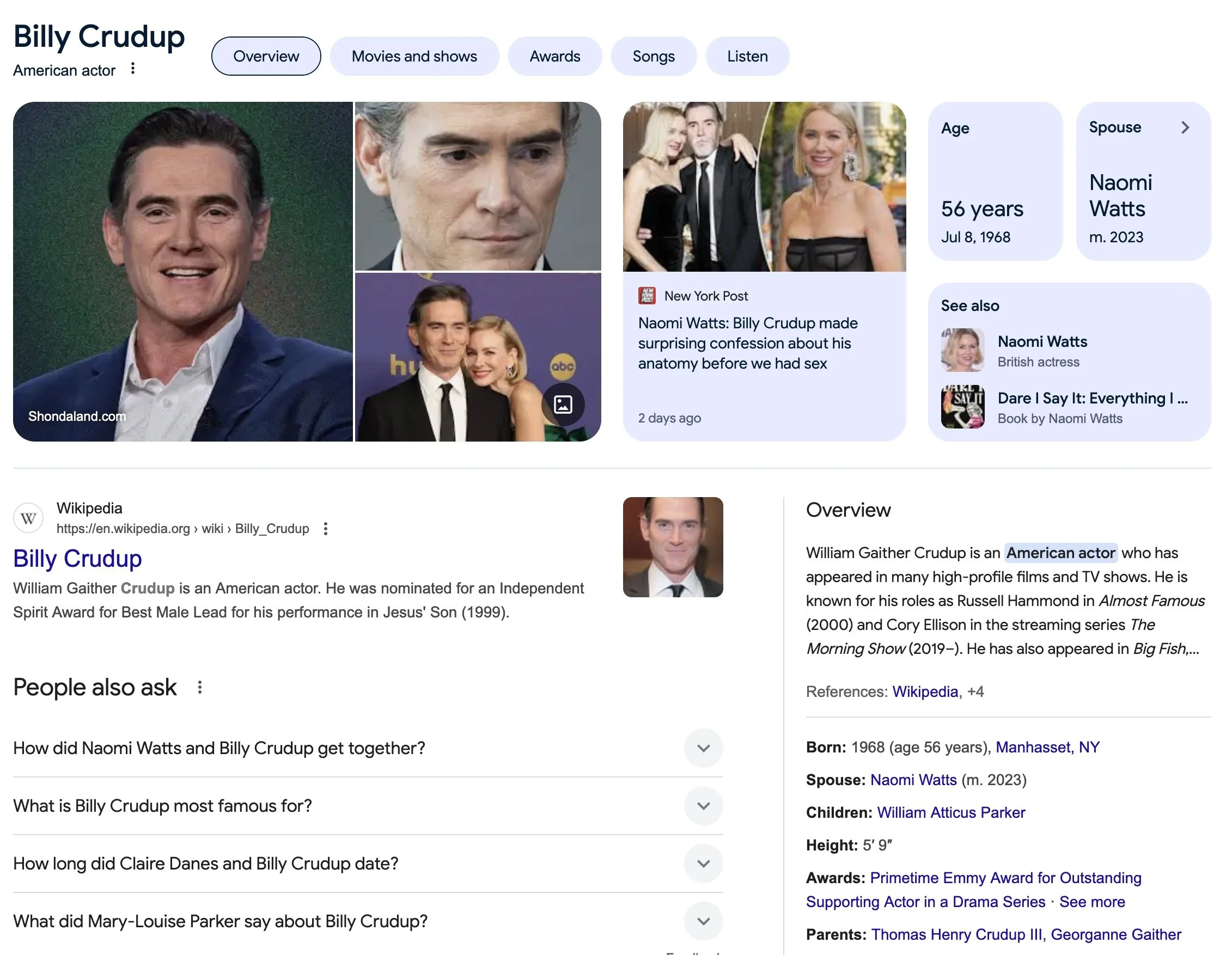The height and width of the screenshot is (955, 1232).
Task: Expand what is Billy Crudup famous for
Action: 703,806
